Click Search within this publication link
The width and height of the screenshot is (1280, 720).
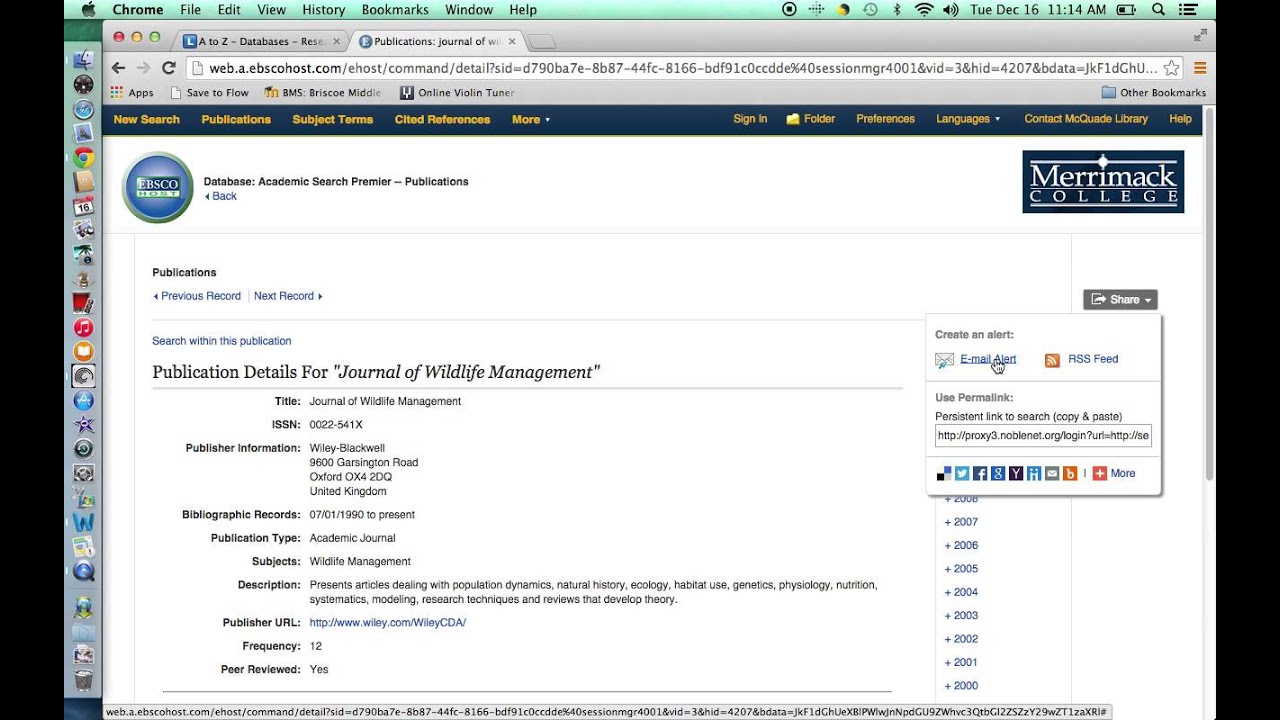click(x=221, y=341)
